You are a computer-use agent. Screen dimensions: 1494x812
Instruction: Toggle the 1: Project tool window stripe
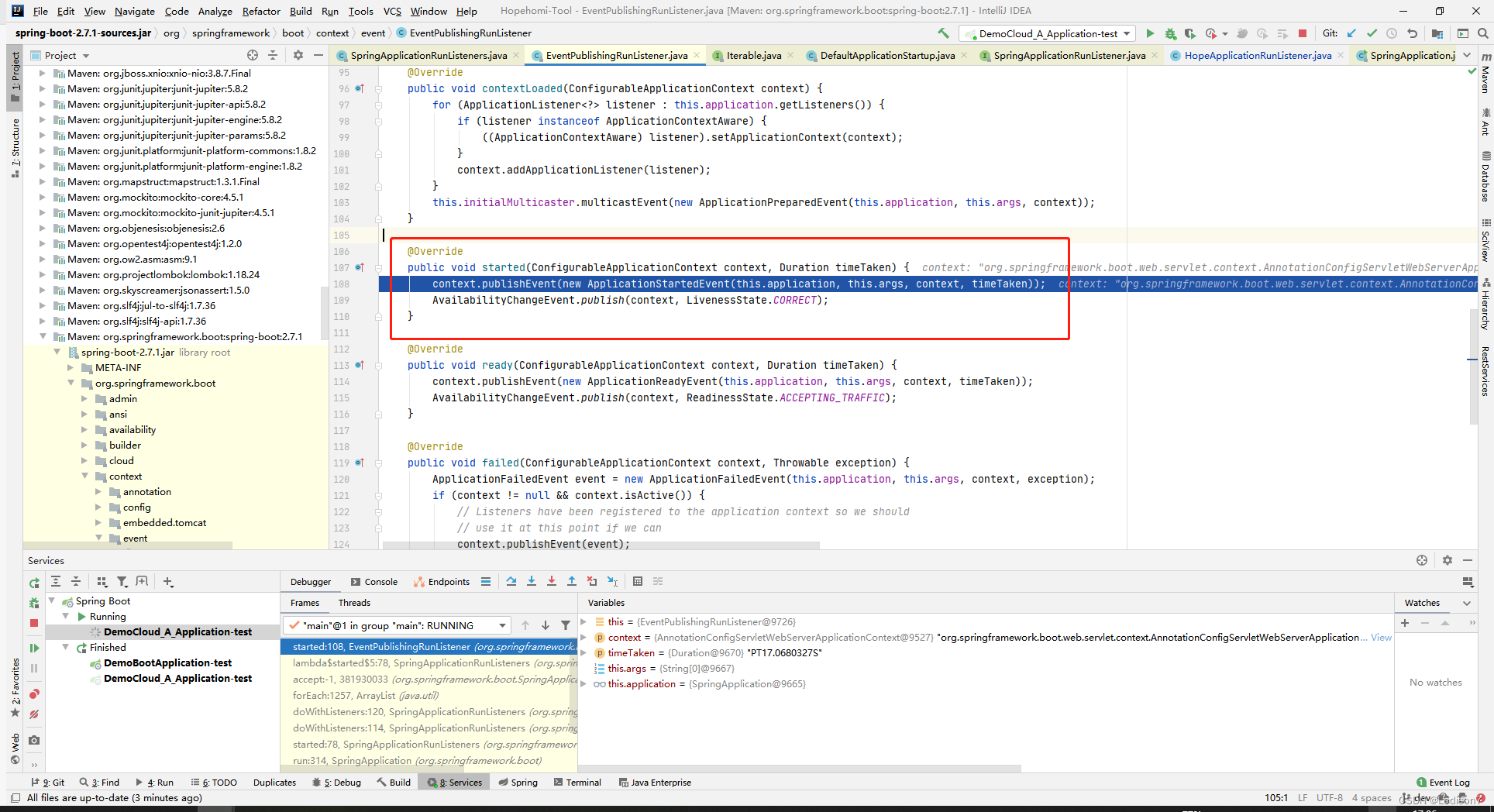click(15, 78)
